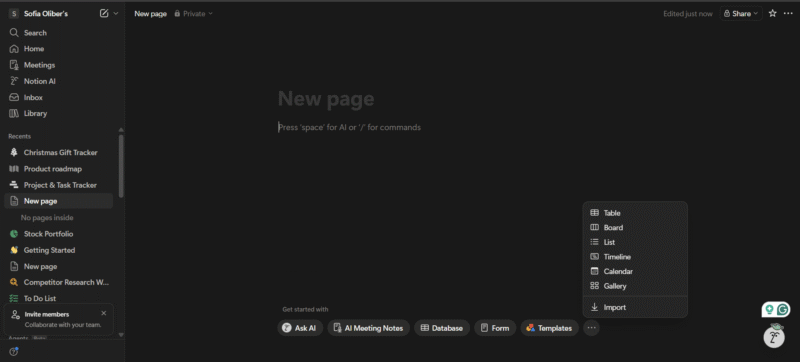The height and width of the screenshot is (362, 800).
Task: Open the floating Notion AI assistant button
Action: [774, 337]
